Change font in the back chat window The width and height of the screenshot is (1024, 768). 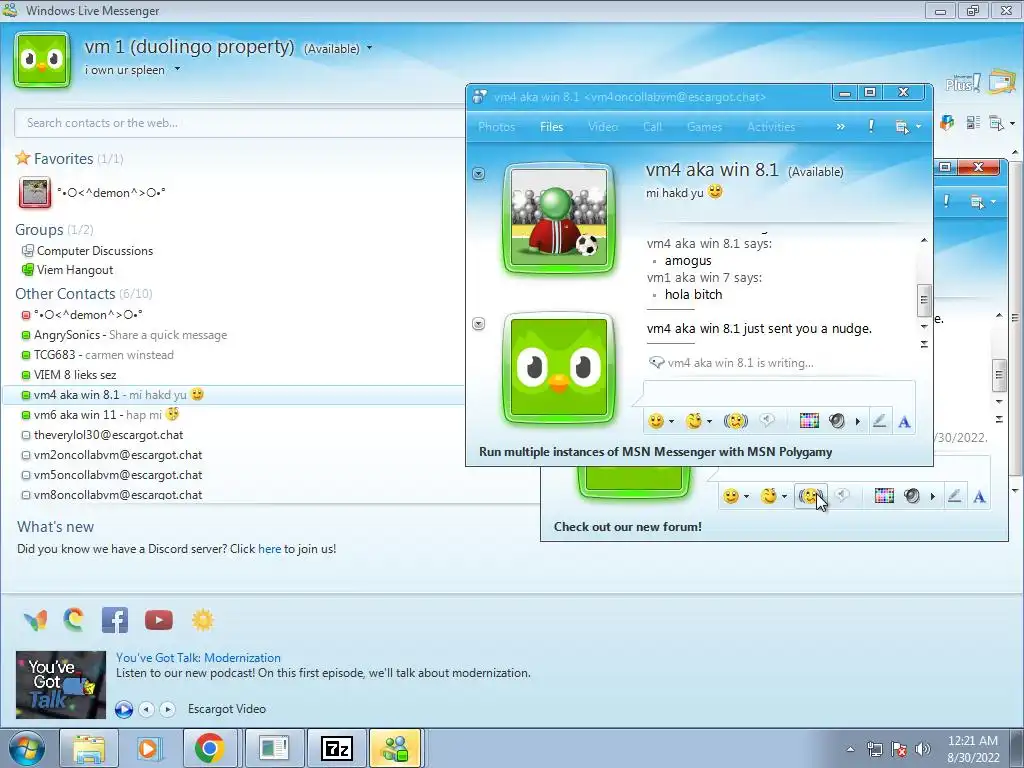click(979, 497)
